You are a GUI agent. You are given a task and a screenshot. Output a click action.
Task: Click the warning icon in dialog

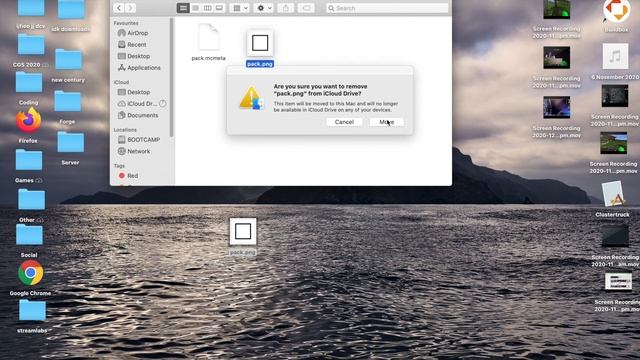(251, 98)
